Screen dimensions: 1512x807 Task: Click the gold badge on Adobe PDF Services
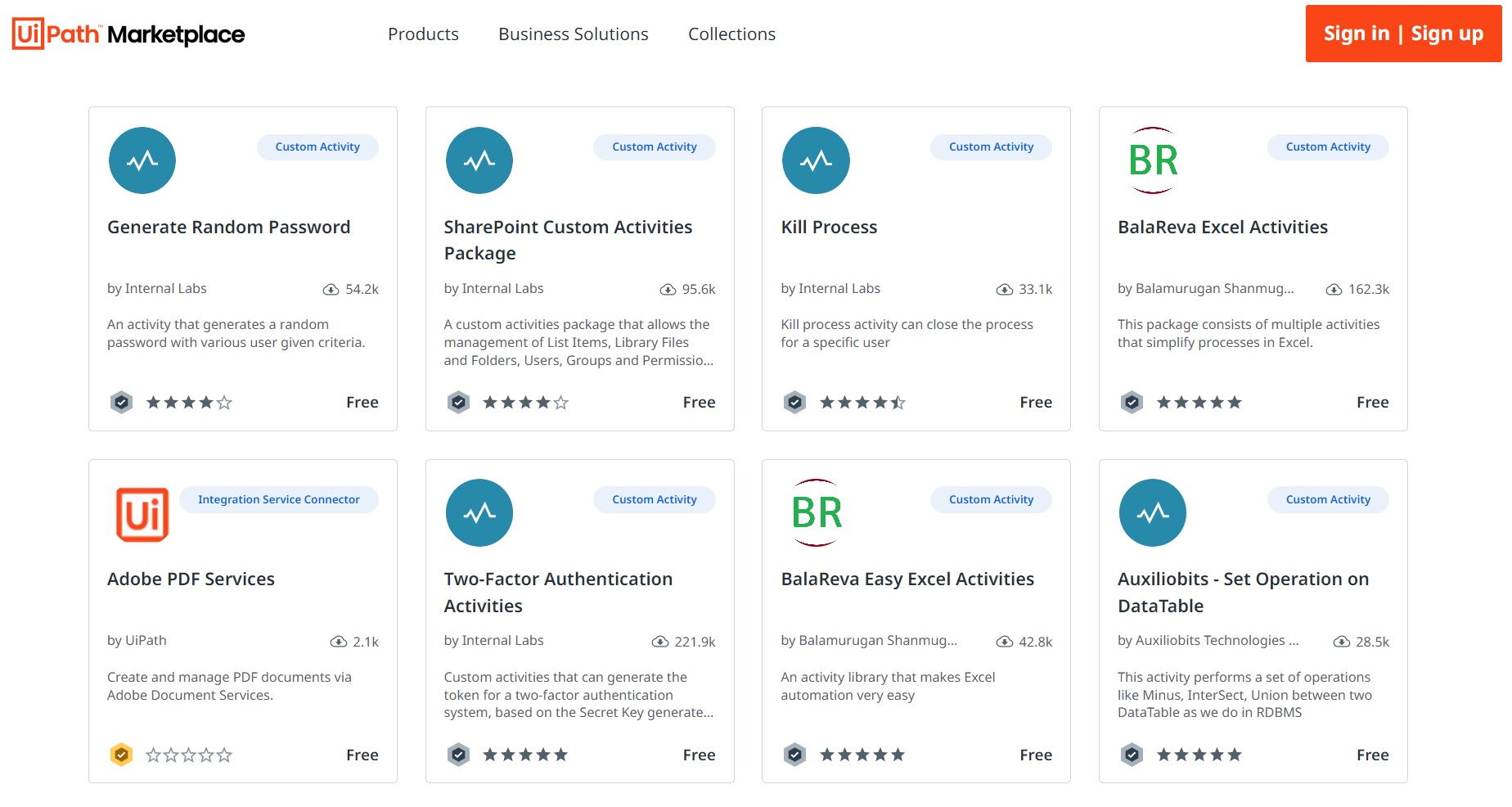click(121, 755)
